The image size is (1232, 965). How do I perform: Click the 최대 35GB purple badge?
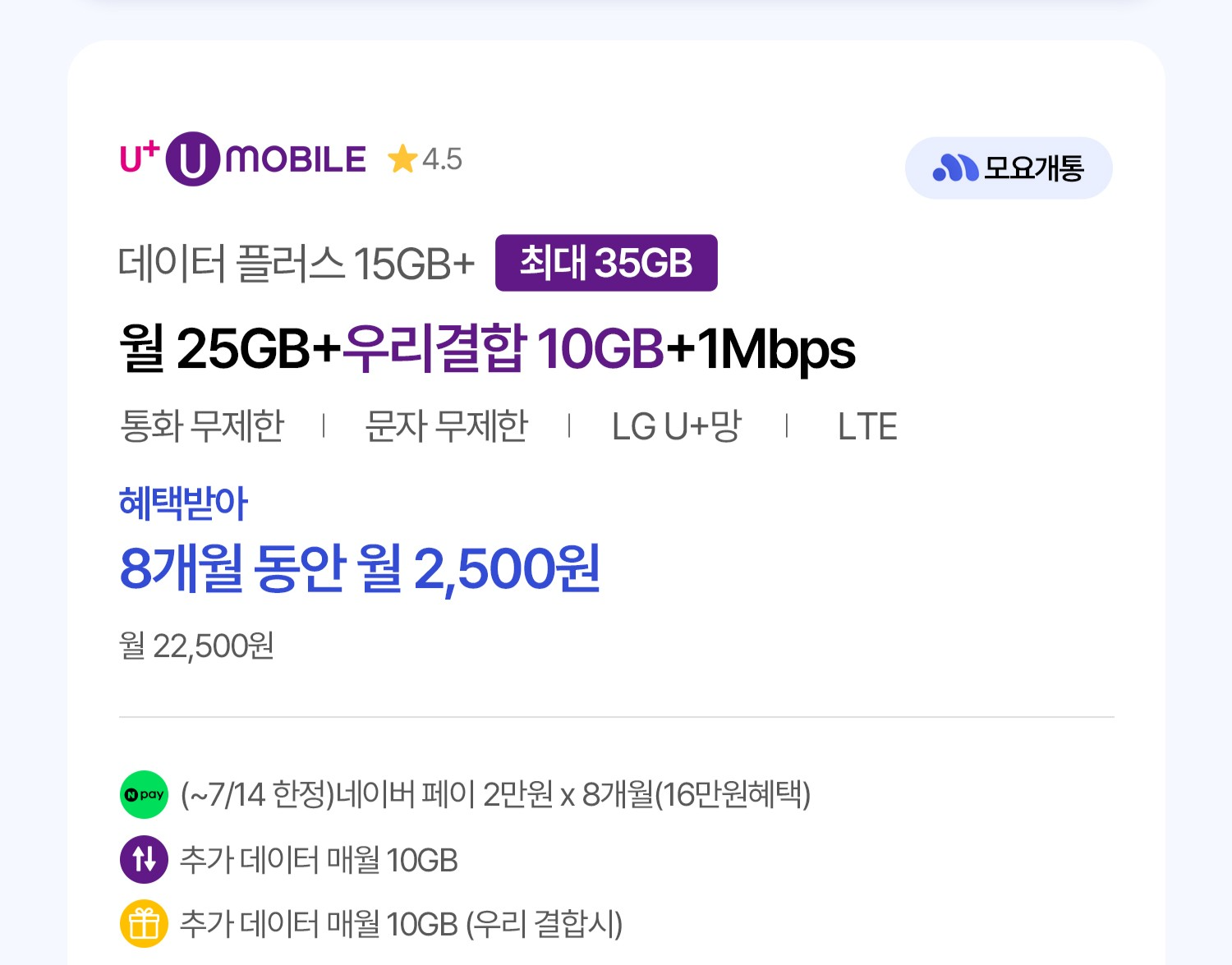coord(606,263)
